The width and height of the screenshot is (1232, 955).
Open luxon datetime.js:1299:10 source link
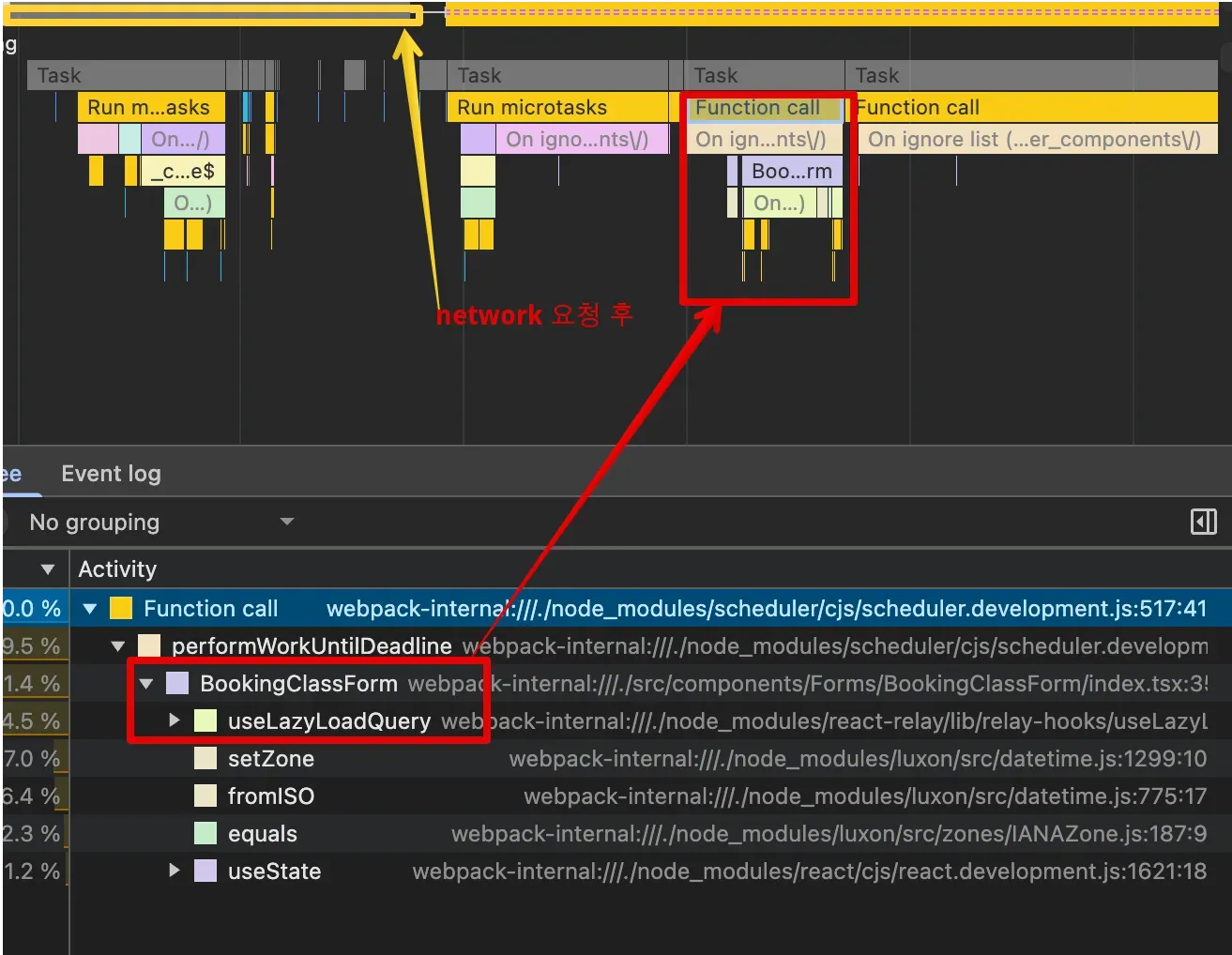tap(857, 759)
